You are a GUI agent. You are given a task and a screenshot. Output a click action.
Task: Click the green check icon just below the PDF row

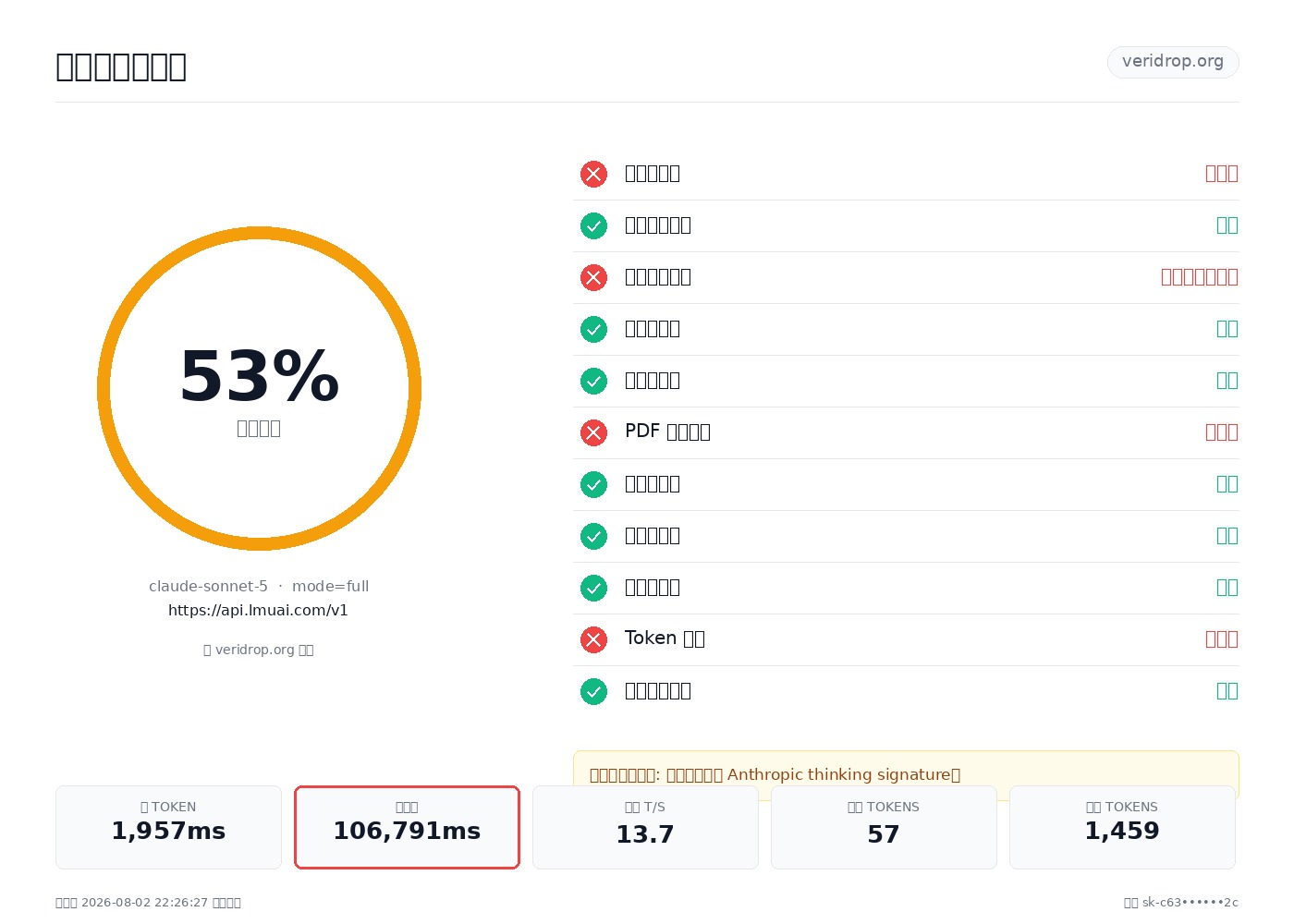(x=593, y=484)
